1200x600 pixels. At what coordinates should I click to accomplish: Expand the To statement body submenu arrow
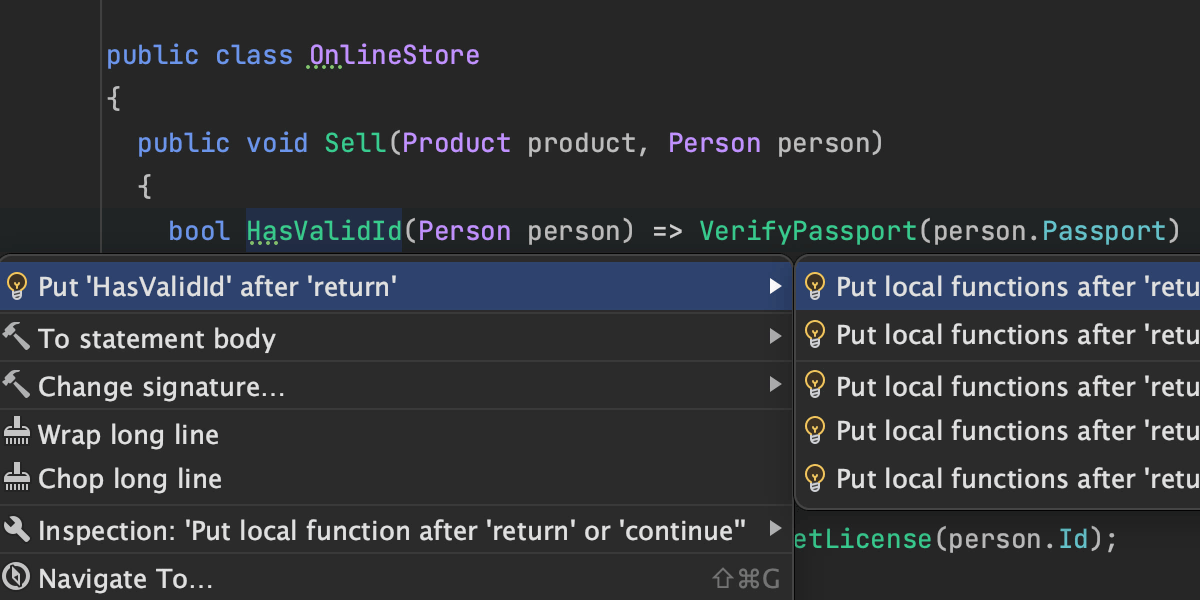[775, 337]
